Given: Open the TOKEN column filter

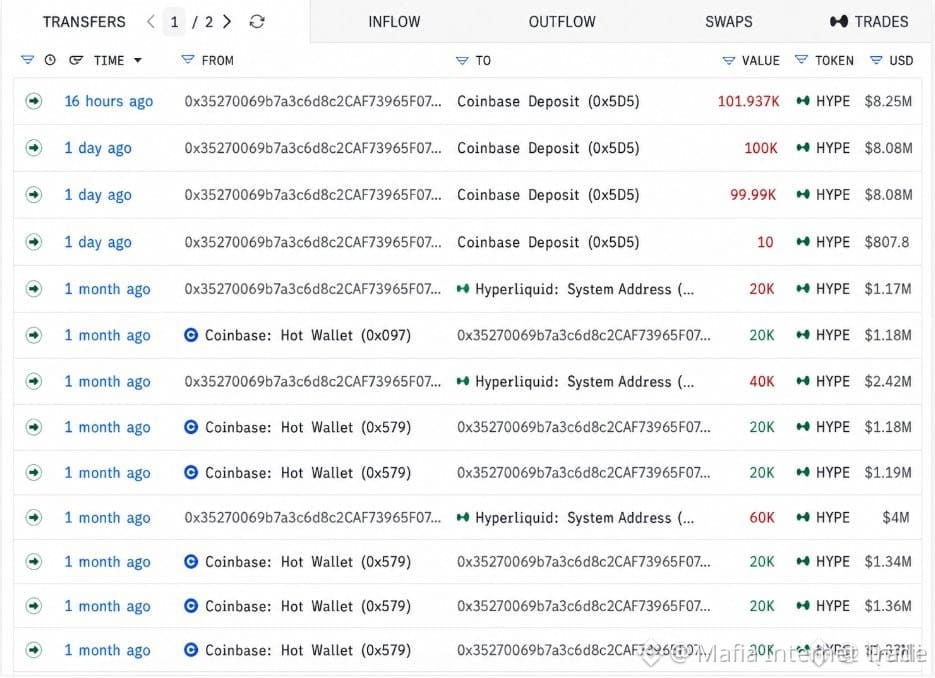Looking at the screenshot, I should (x=801, y=60).
